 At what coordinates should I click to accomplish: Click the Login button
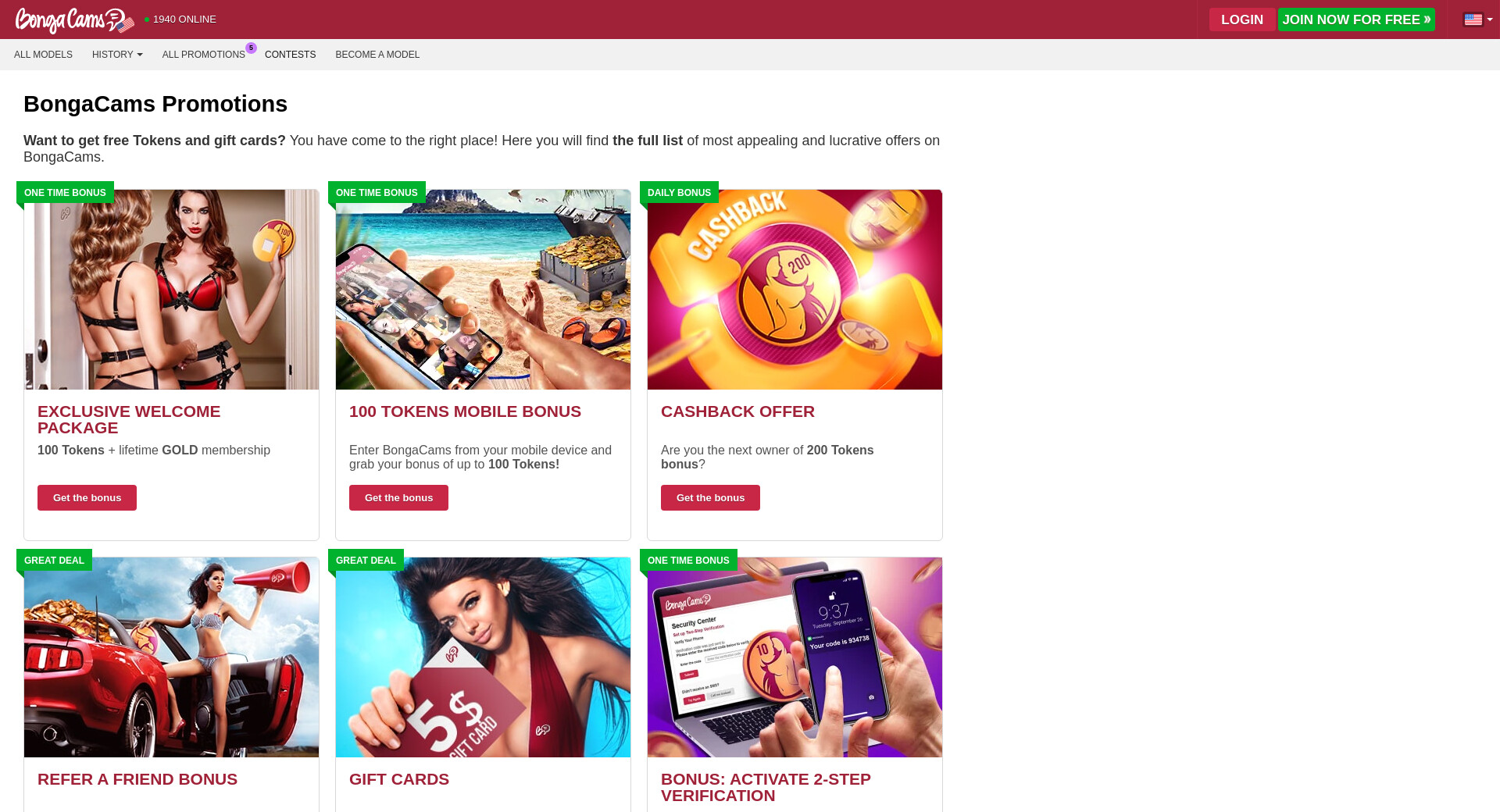point(1242,20)
